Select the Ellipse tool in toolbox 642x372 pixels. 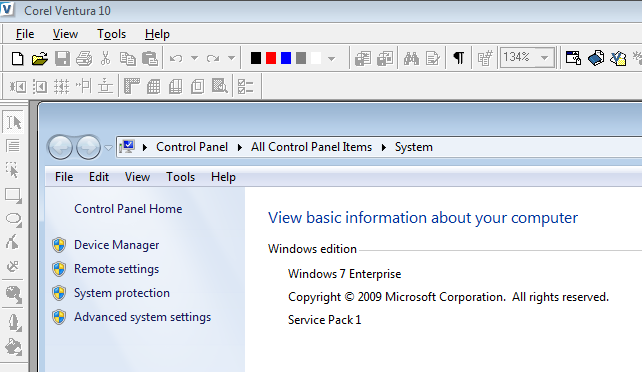[x=13, y=220]
